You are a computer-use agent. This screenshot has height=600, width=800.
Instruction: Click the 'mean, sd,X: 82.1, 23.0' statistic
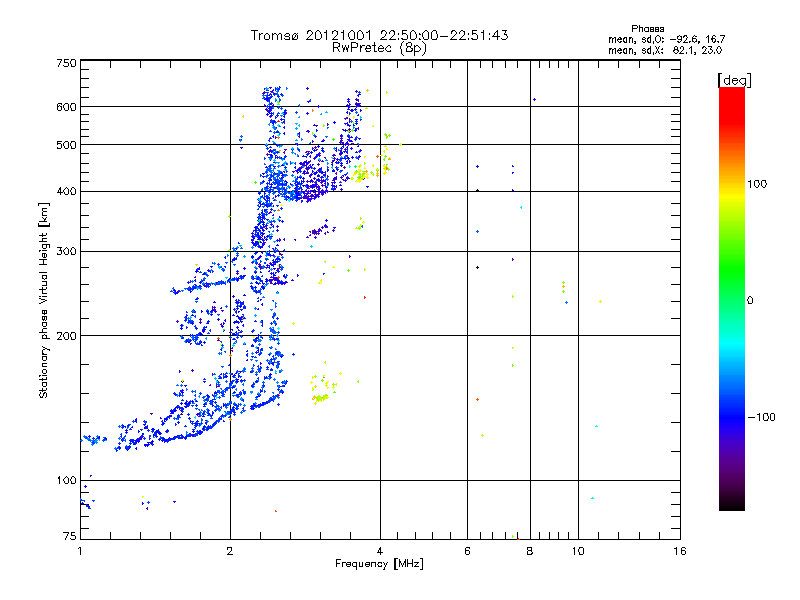tap(665, 50)
